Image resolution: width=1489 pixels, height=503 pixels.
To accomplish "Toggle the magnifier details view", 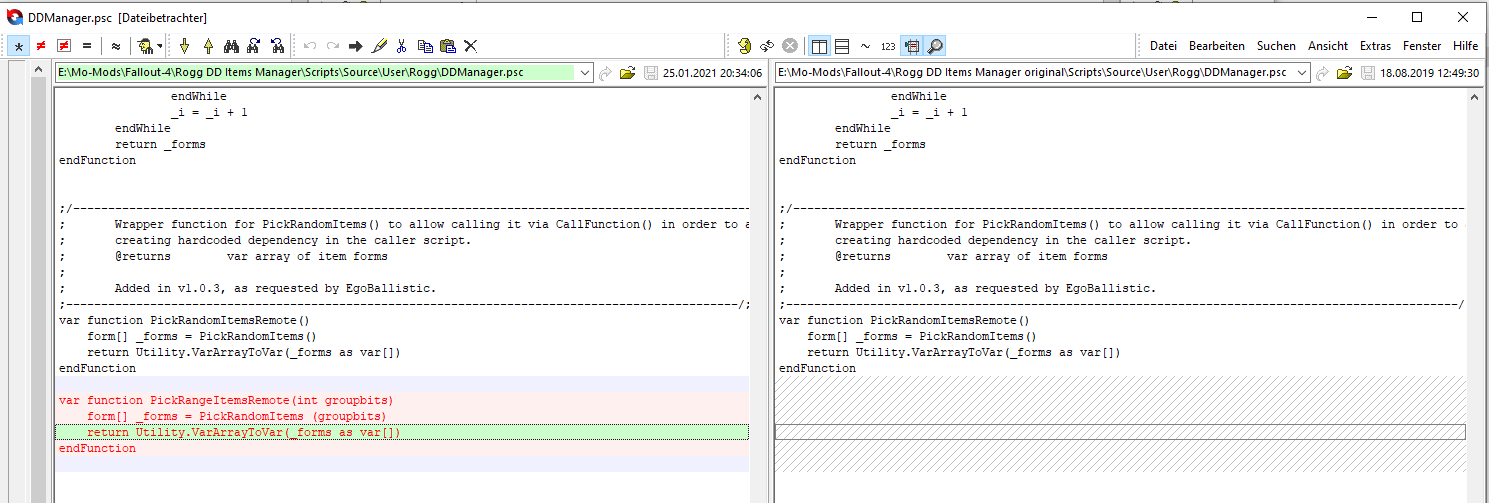I will tap(934, 46).
